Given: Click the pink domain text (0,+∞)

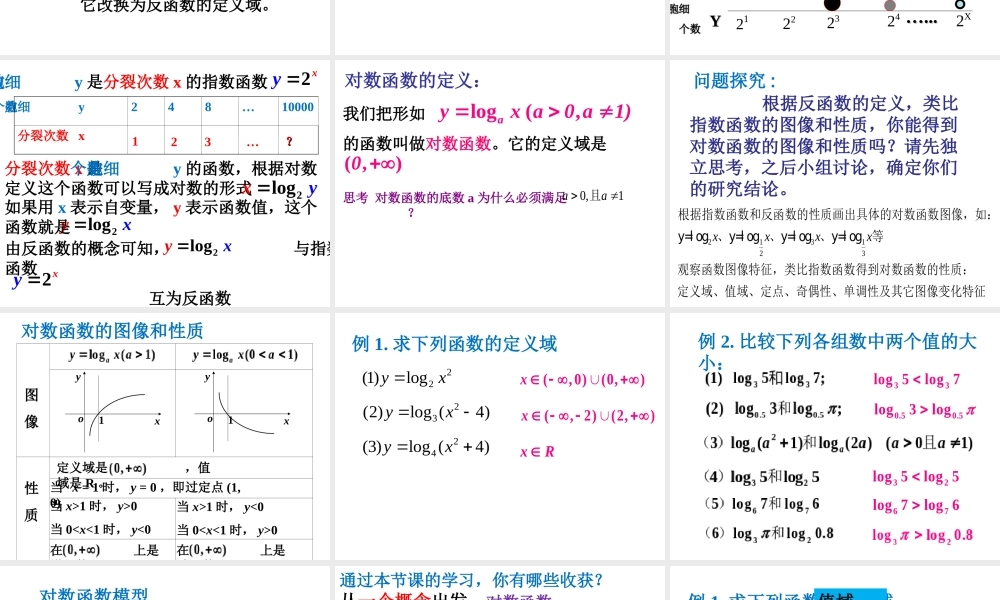Looking at the screenshot, I should tap(373, 163).
